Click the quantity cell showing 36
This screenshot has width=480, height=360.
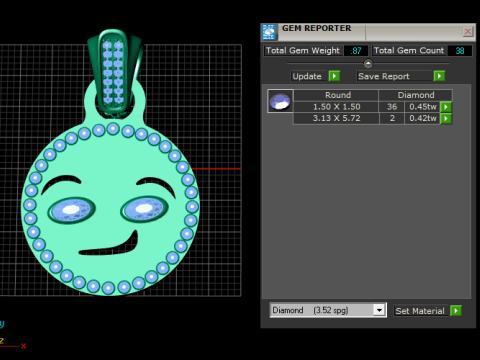click(x=392, y=107)
